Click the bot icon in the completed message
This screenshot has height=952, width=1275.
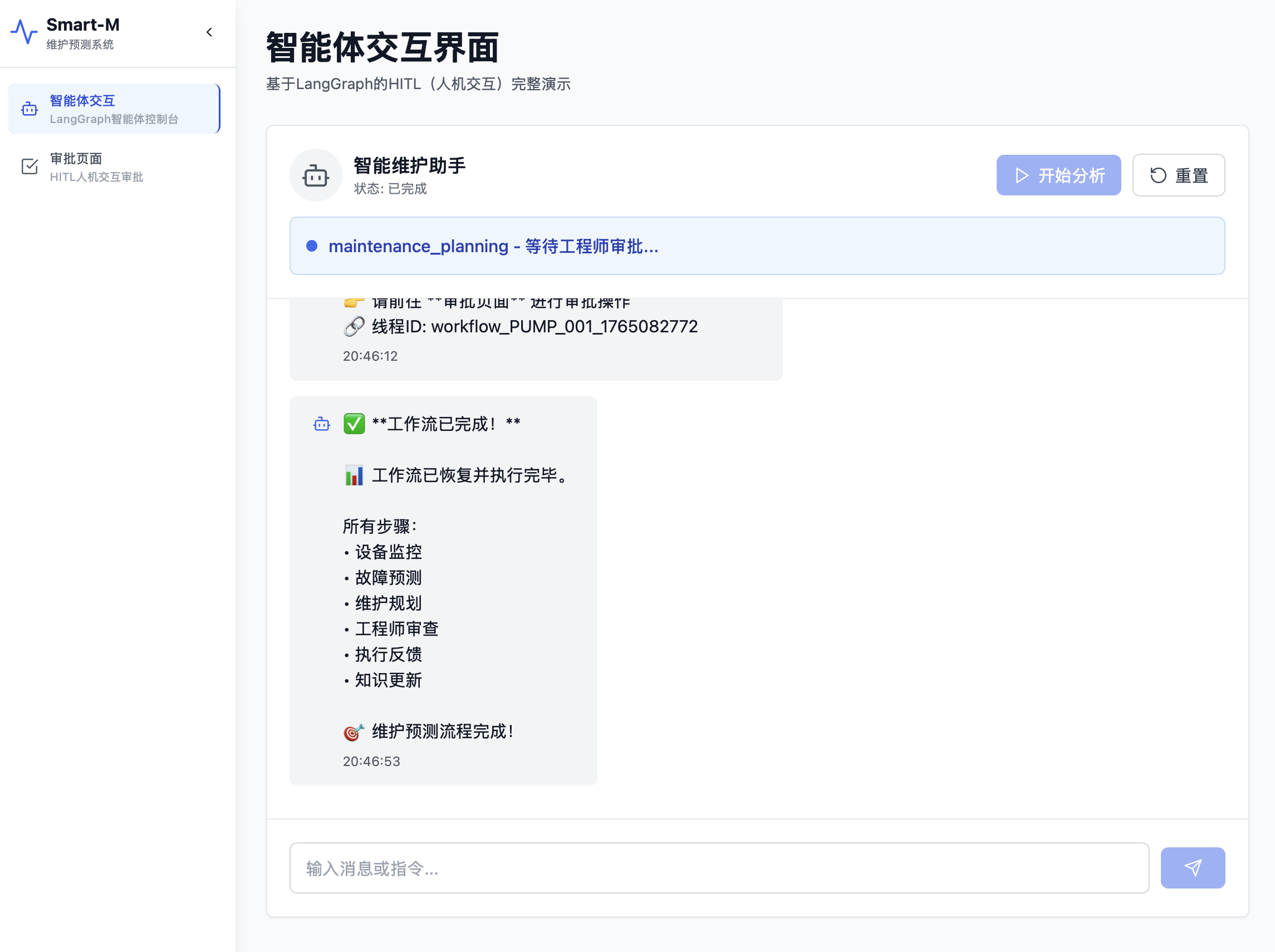tap(322, 424)
